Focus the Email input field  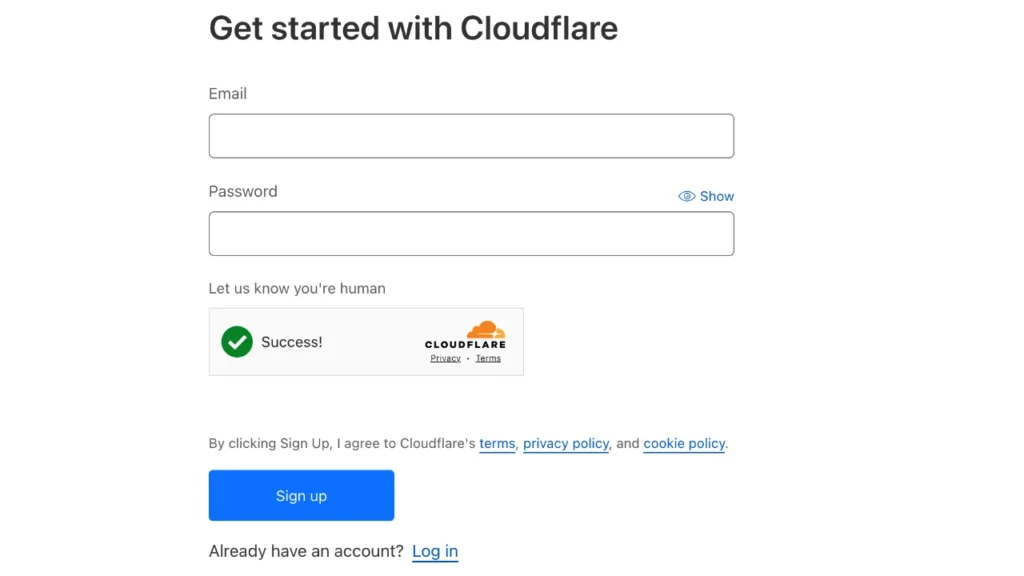tap(471, 136)
